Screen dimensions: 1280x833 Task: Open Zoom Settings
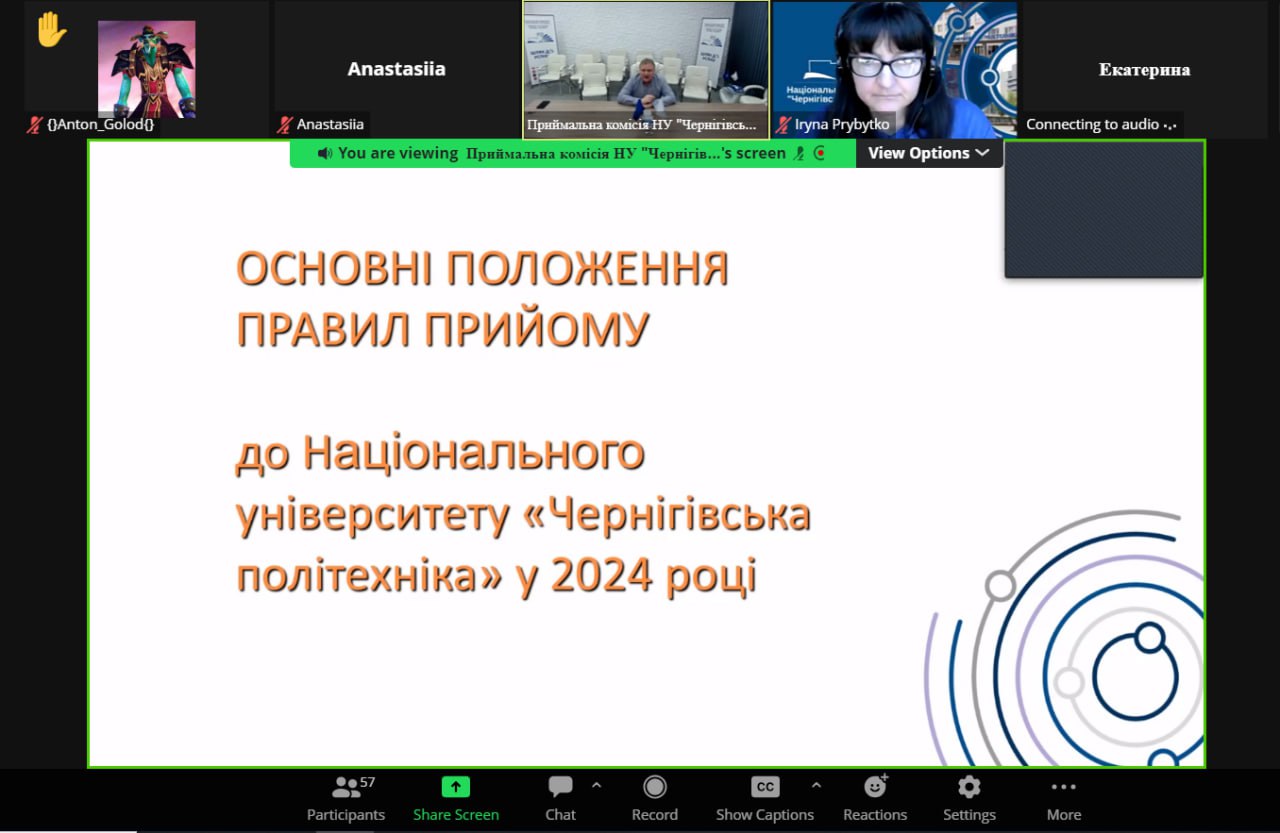point(969,799)
